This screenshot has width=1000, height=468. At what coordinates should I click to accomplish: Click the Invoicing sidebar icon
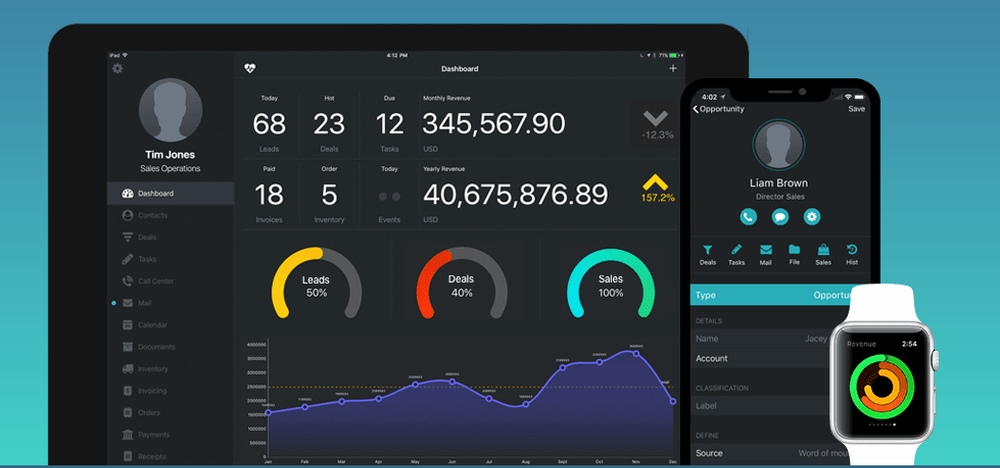coord(128,391)
